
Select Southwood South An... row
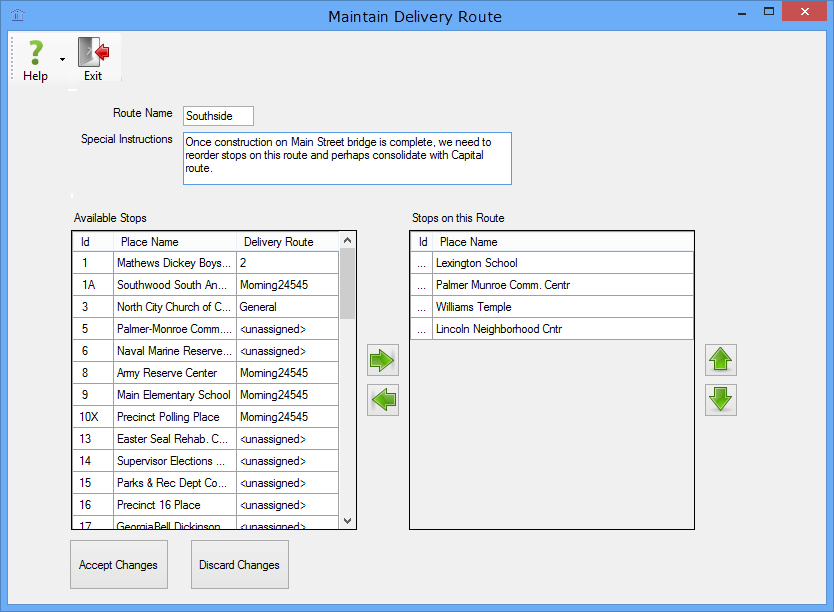[205, 285]
